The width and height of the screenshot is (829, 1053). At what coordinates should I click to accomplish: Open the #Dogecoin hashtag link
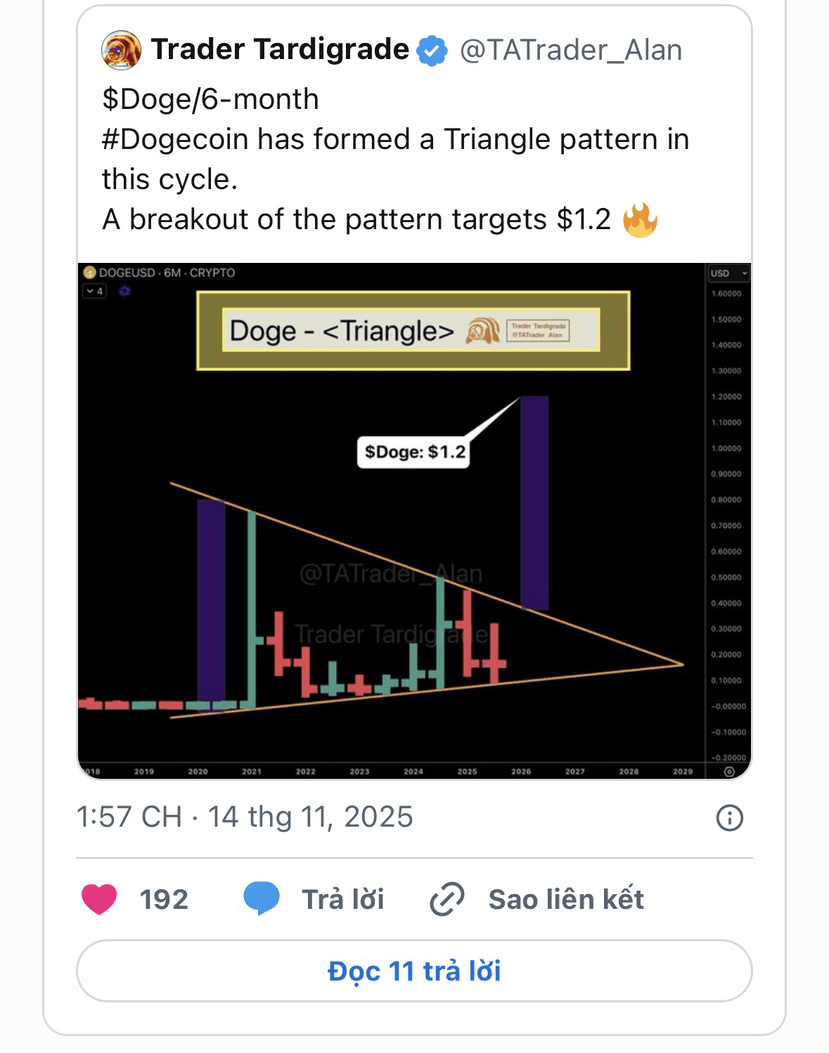176,140
